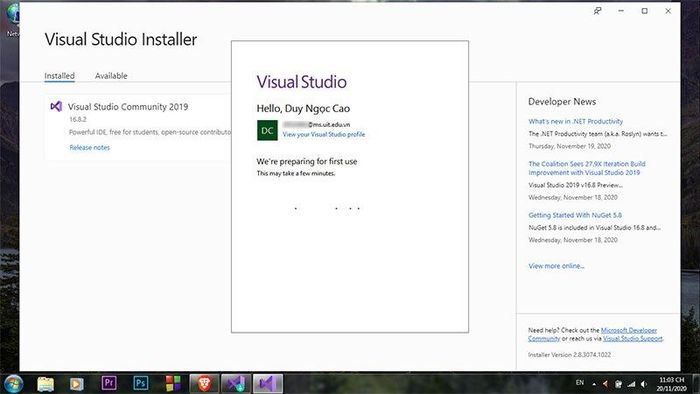Open Release notes link
The image size is (700, 394).
pos(90,147)
